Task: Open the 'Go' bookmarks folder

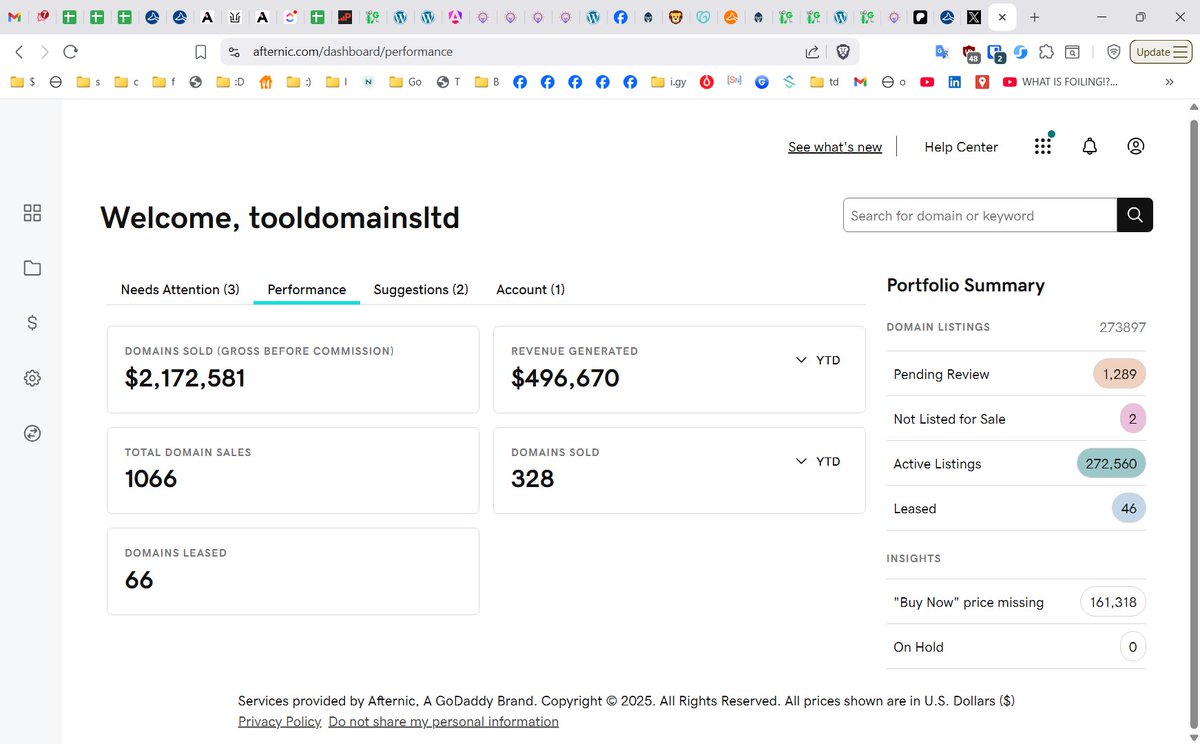Action: (x=405, y=82)
